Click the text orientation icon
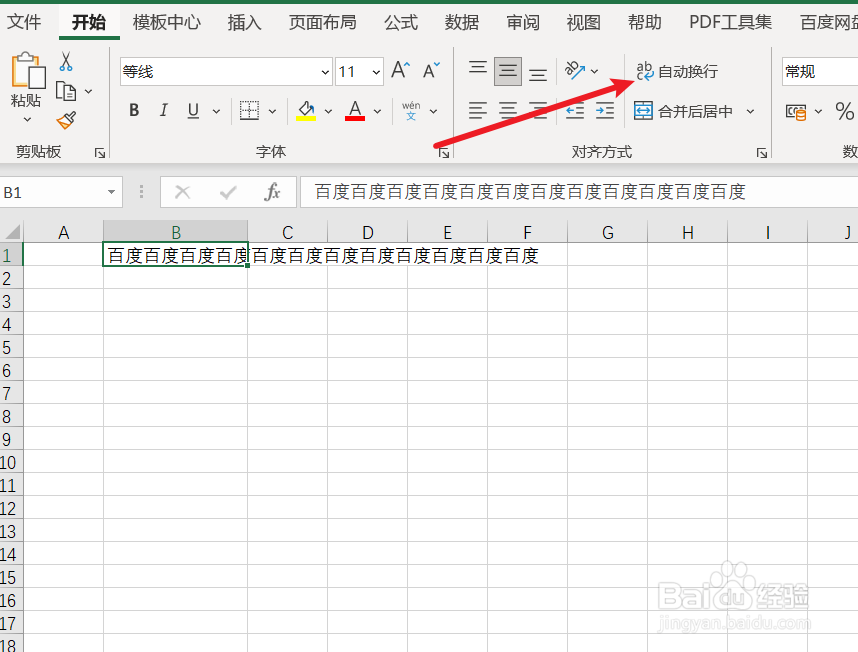Screen dimensions: 858x652 pos(575,71)
